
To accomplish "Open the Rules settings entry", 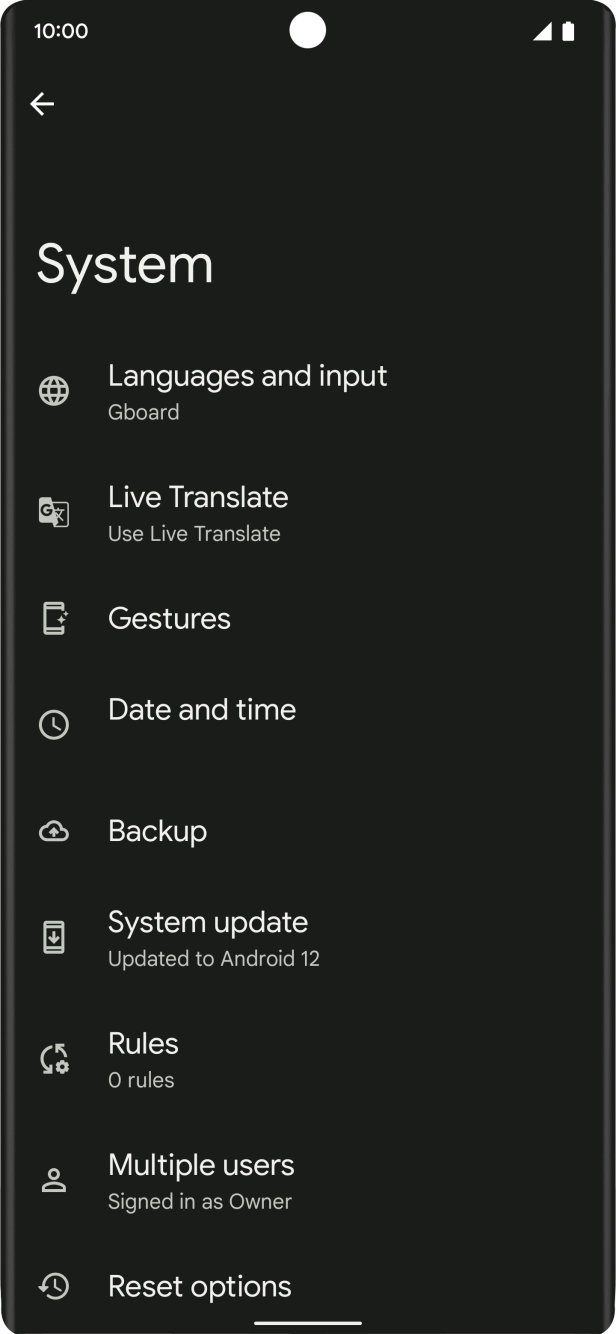I will (x=143, y=1058).
